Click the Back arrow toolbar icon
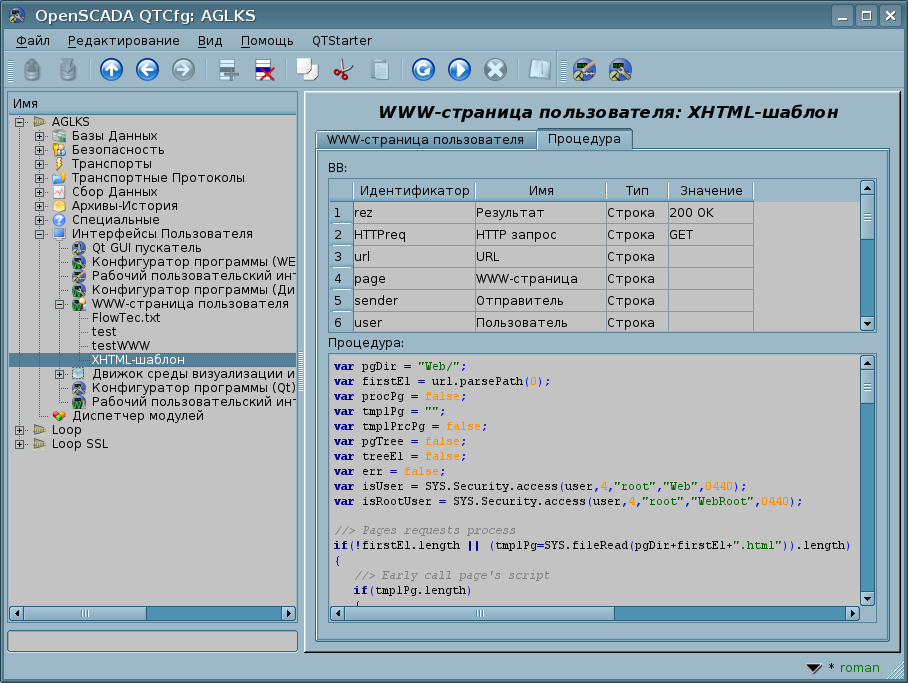This screenshot has width=908, height=683. [x=147, y=69]
